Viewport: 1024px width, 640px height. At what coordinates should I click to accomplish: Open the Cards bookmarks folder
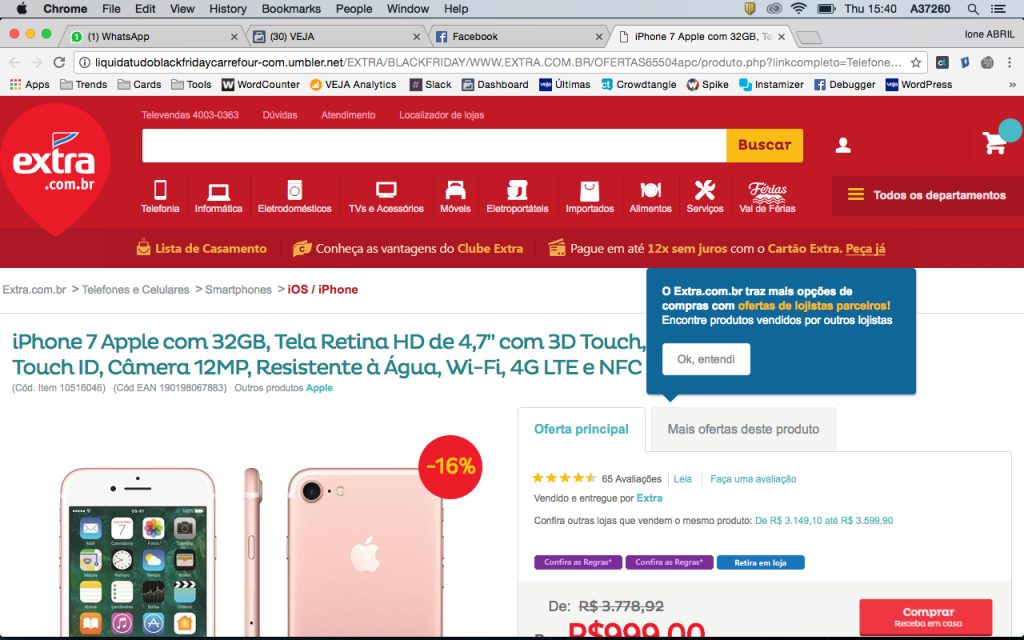coord(139,84)
